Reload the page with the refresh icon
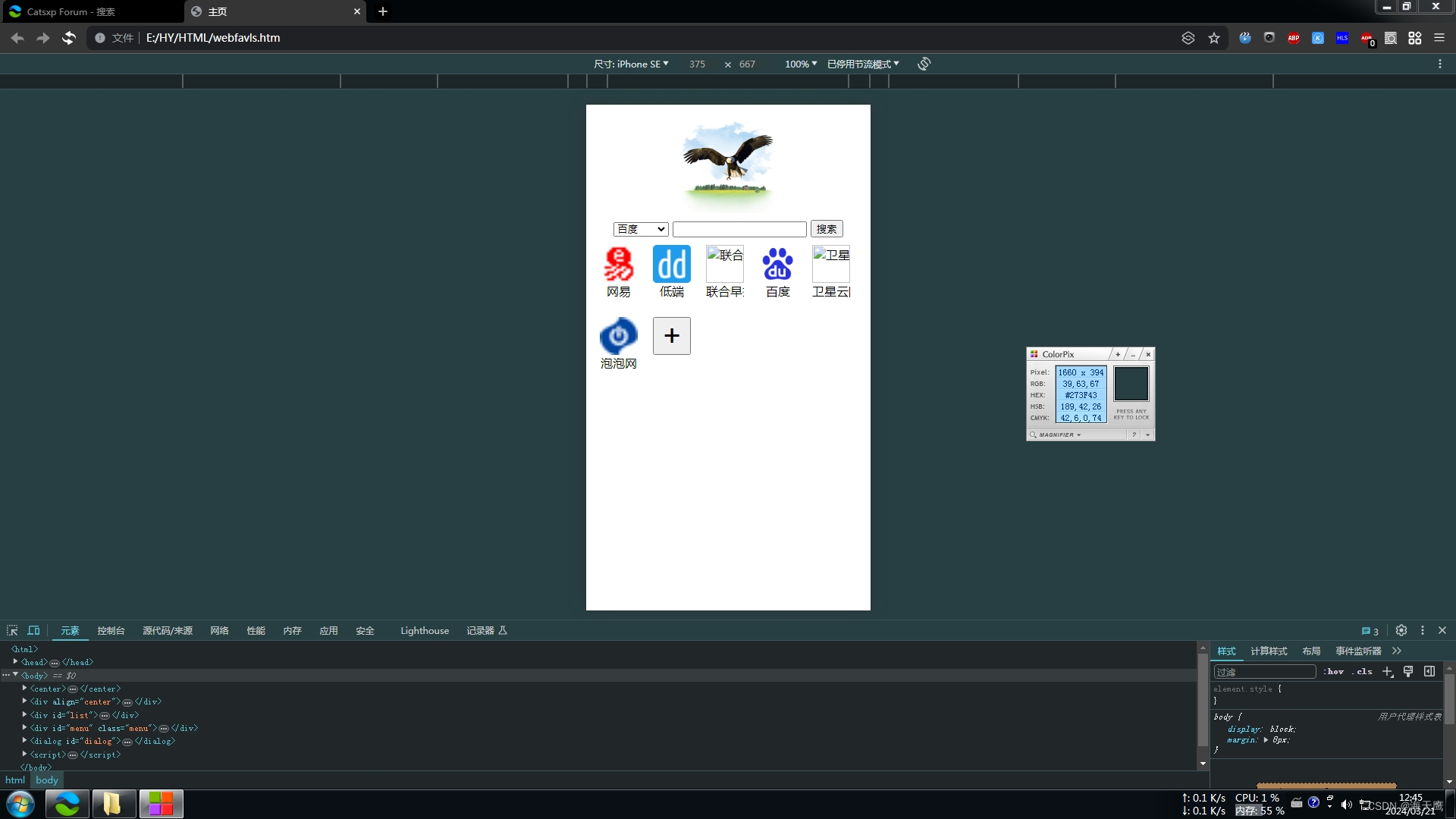This screenshot has width=1456, height=819. 69,38
